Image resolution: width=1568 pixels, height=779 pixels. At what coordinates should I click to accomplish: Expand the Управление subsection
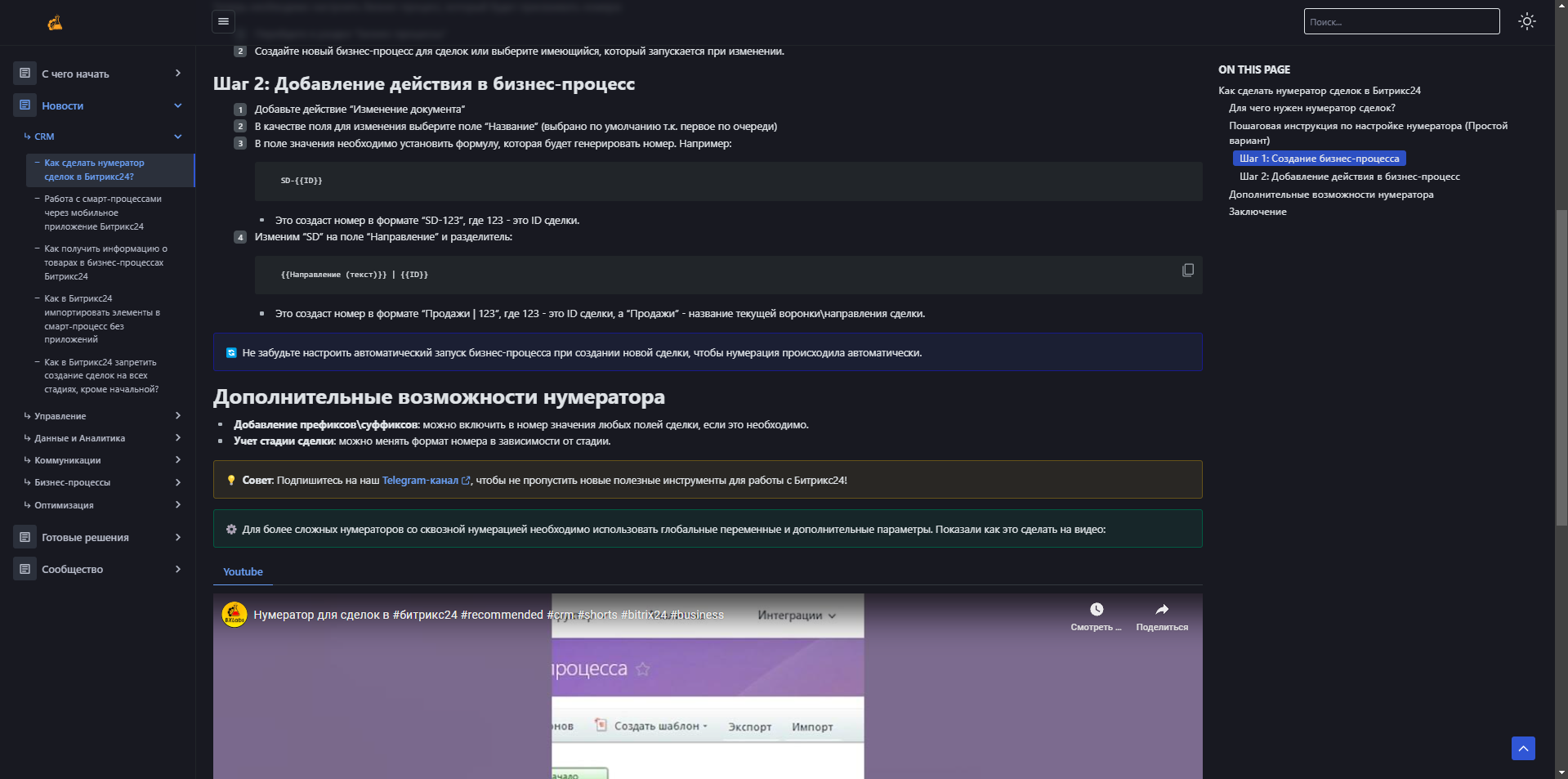point(178,416)
